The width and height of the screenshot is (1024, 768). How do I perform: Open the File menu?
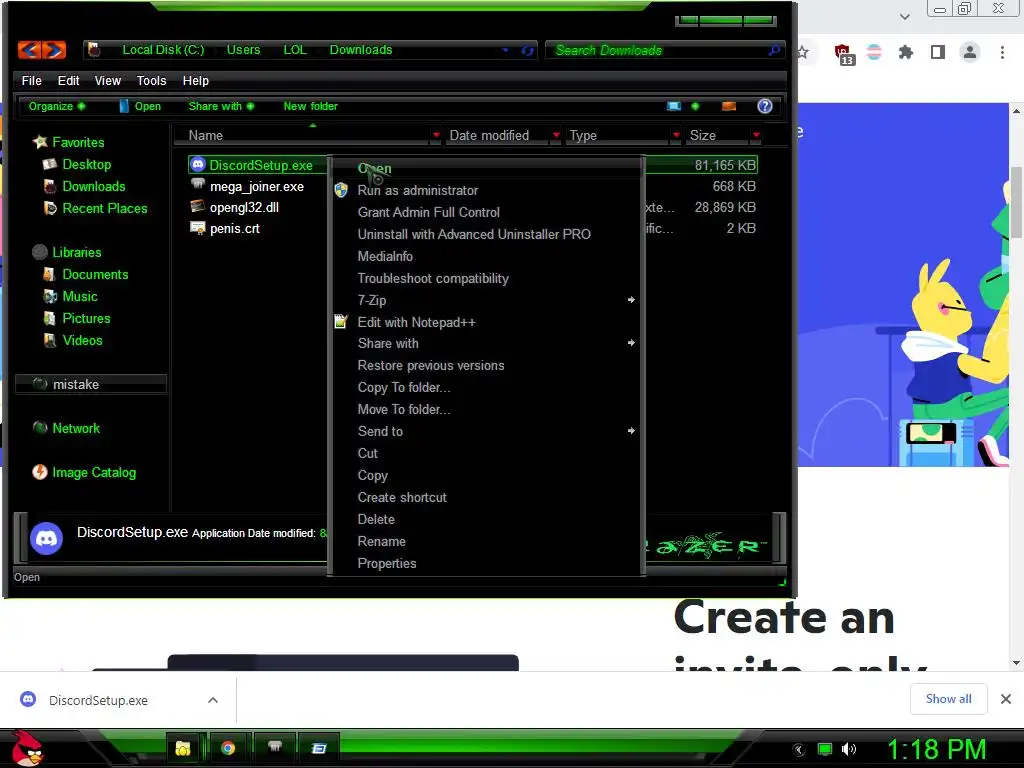pos(31,80)
